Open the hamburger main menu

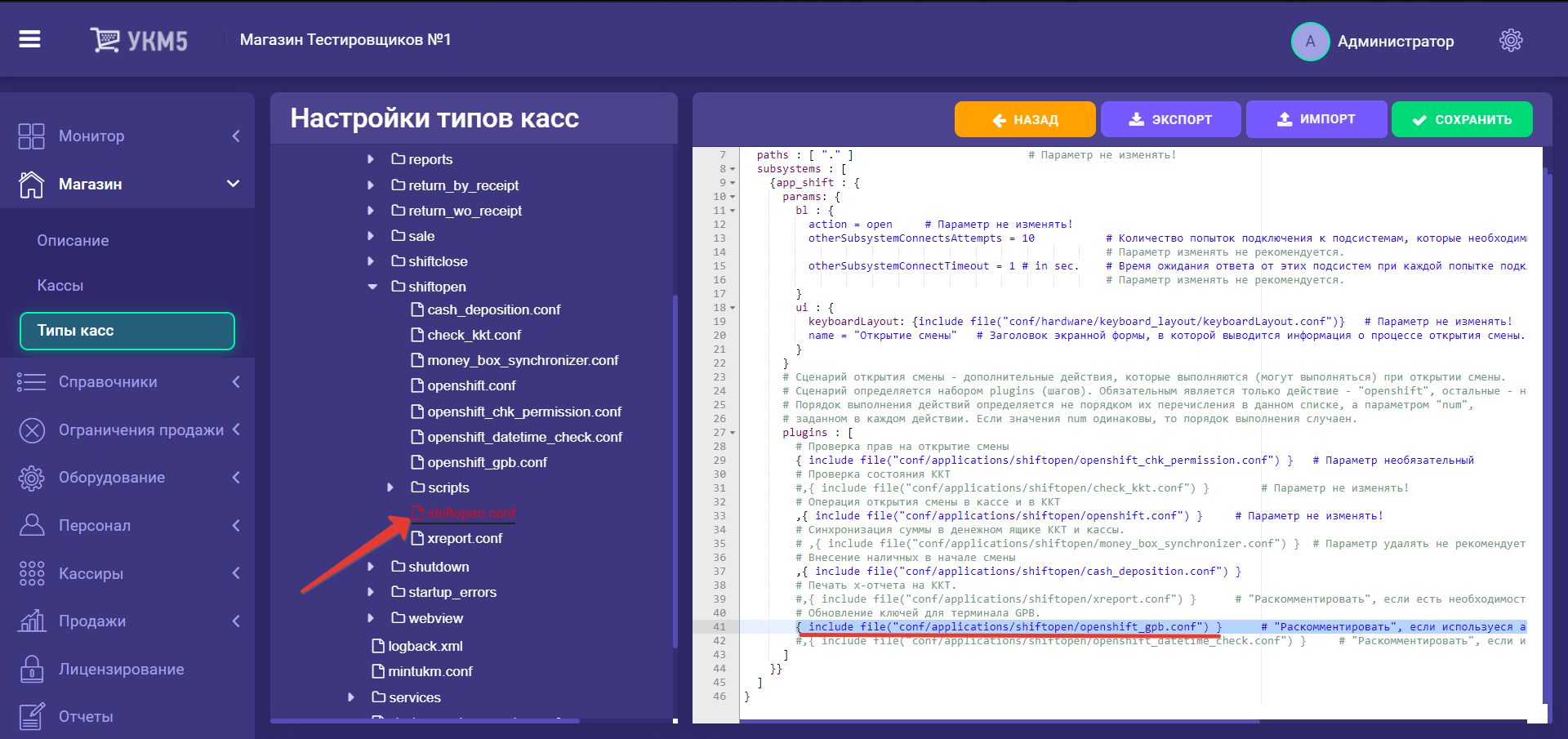pos(29,39)
